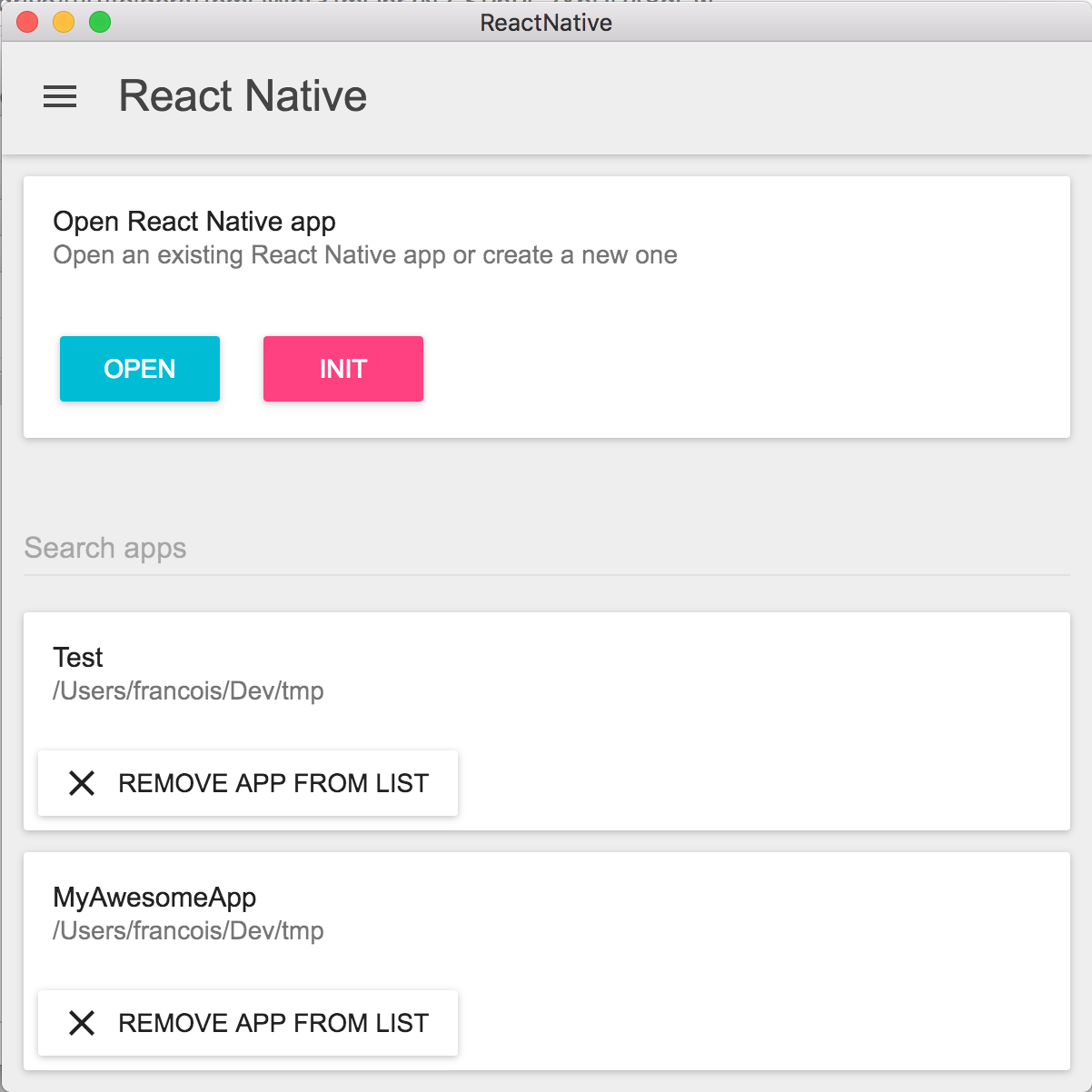Focus the Search apps field
Screen dimensions: 1092x1092
(x=547, y=549)
